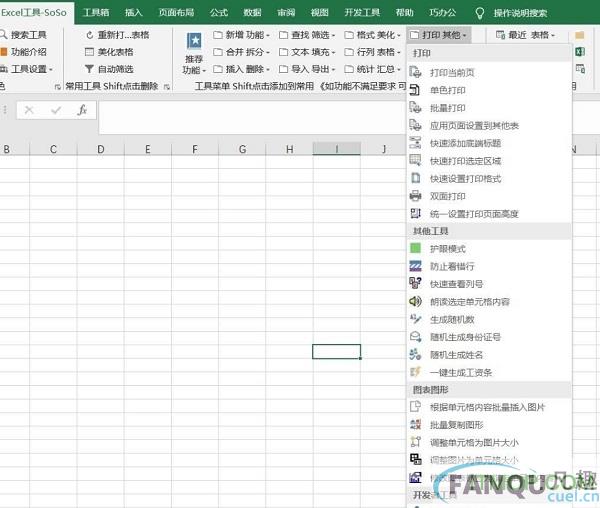Image resolution: width=600 pixels, height=508 pixels.
Task: Click the funnel icon beside 自动筛选
Action: click(x=89, y=69)
